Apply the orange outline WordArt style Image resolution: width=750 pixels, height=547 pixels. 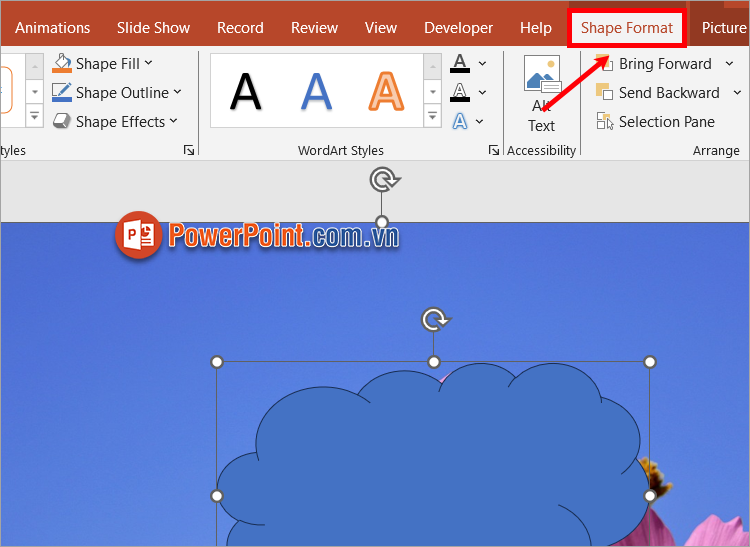385,92
